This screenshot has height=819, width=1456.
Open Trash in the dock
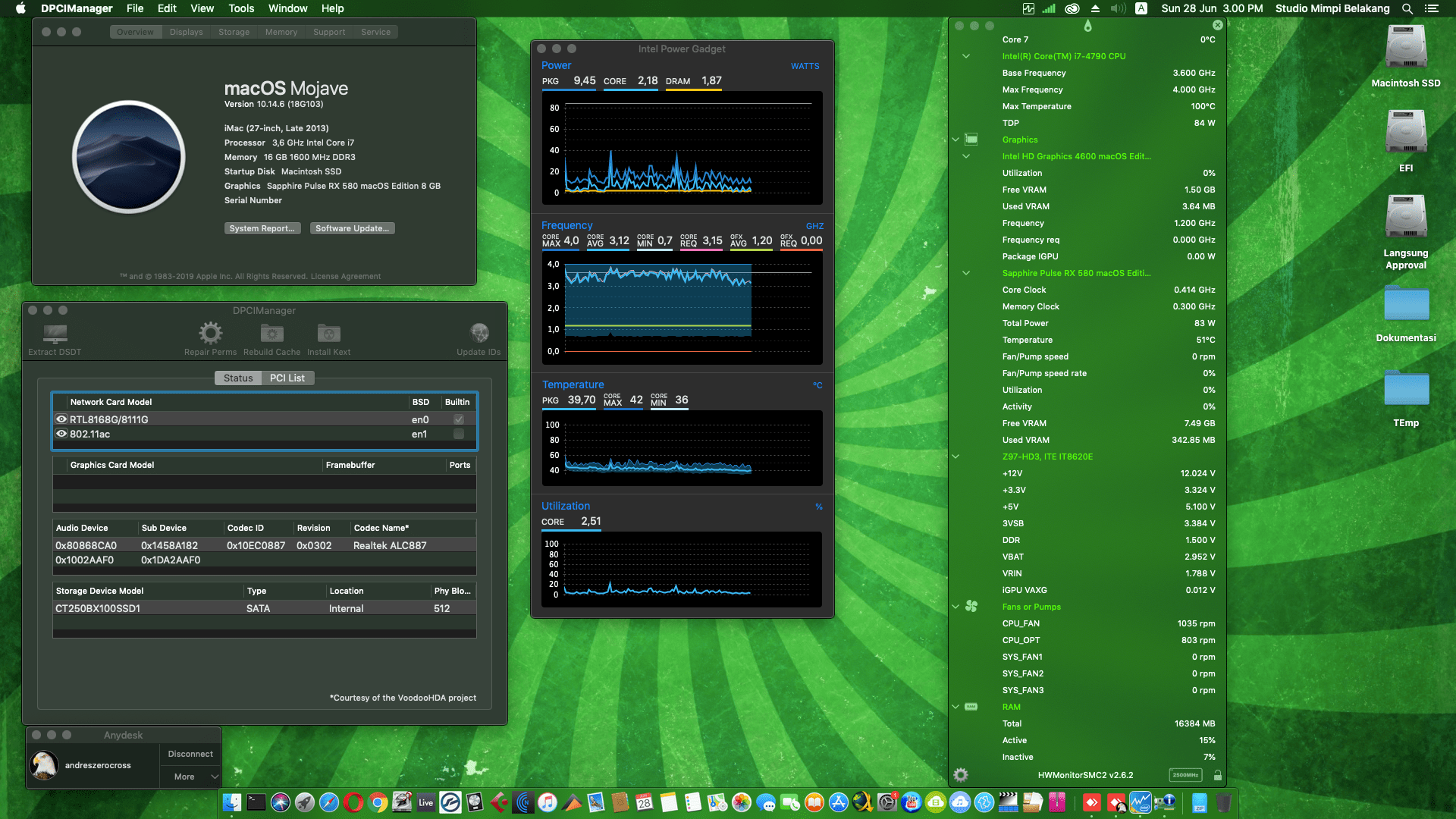(1223, 802)
